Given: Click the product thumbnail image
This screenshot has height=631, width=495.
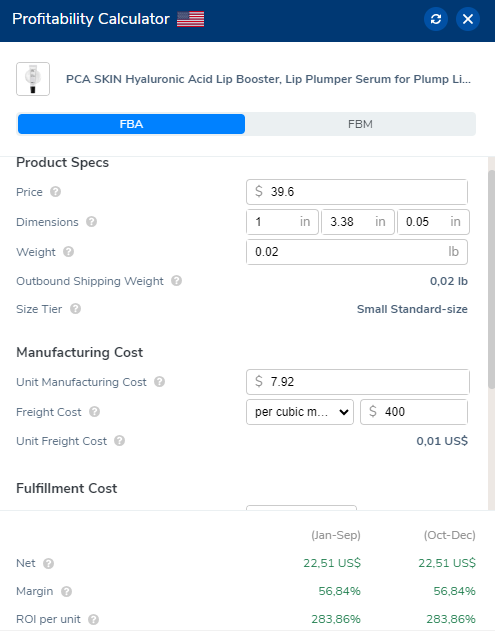Looking at the screenshot, I should tap(33, 79).
